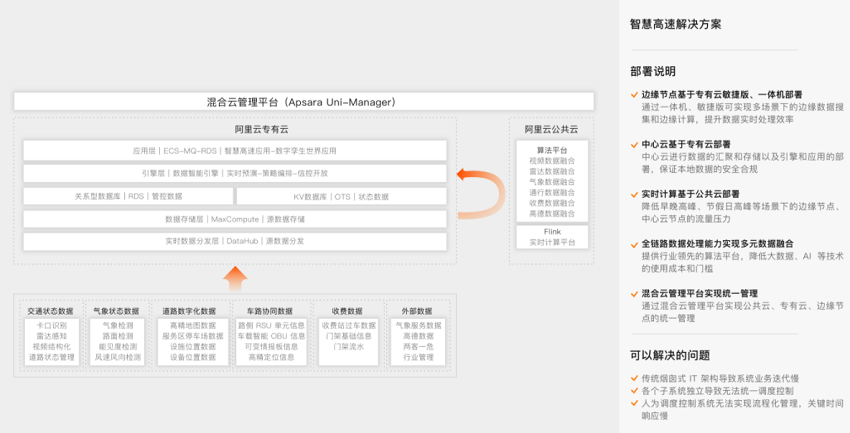Click 收费站过车数据 item
Viewport: 850px width, 433px height.
click(x=349, y=326)
